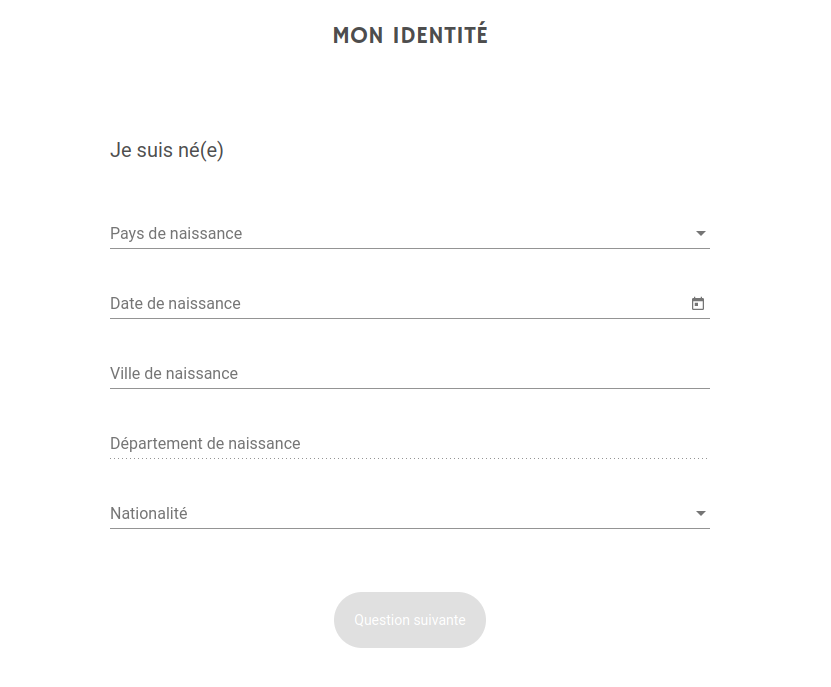Open the calendar icon for Date de naissance

(697, 303)
